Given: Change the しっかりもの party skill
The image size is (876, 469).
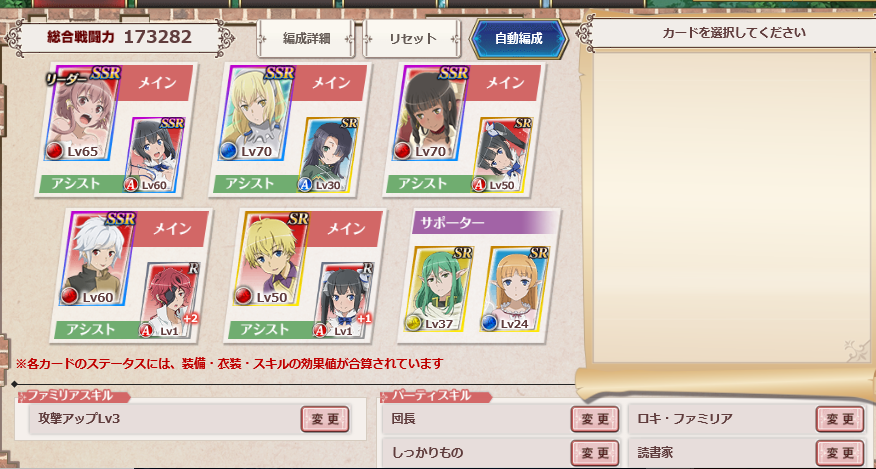Looking at the screenshot, I should coord(595,452).
